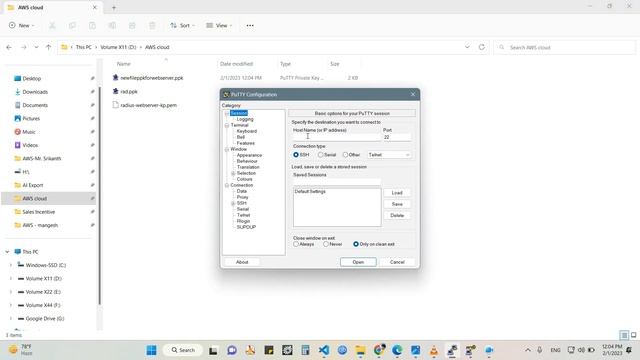Collapse the Connection tree node
The height and width of the screenshot is (360, 640).
[227, 185]
